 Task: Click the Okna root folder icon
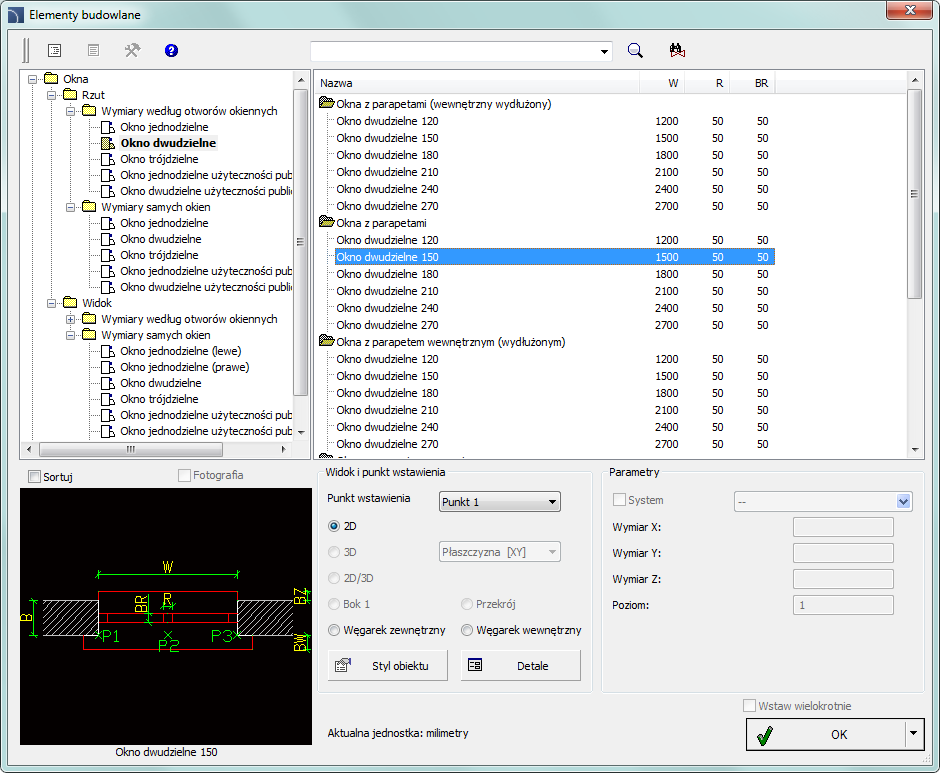click(x=52, y=79)
